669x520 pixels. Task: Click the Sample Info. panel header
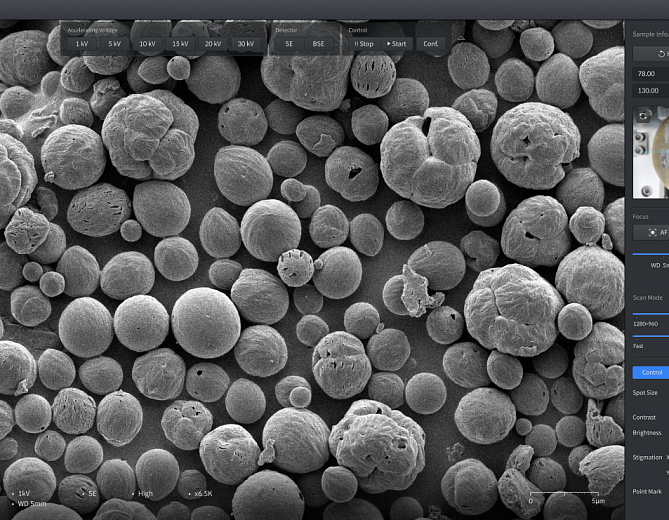coord(650,34)
